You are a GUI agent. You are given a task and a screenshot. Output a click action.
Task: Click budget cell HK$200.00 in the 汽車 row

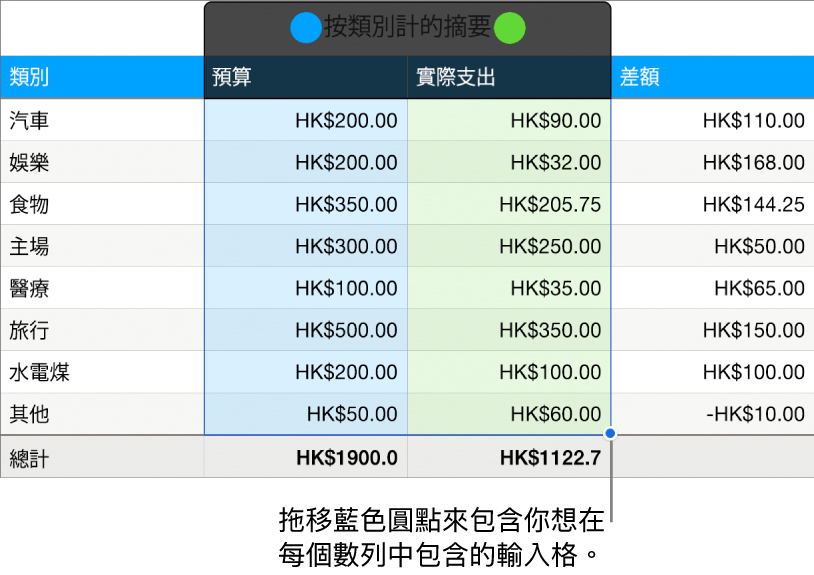coord(306,120)
